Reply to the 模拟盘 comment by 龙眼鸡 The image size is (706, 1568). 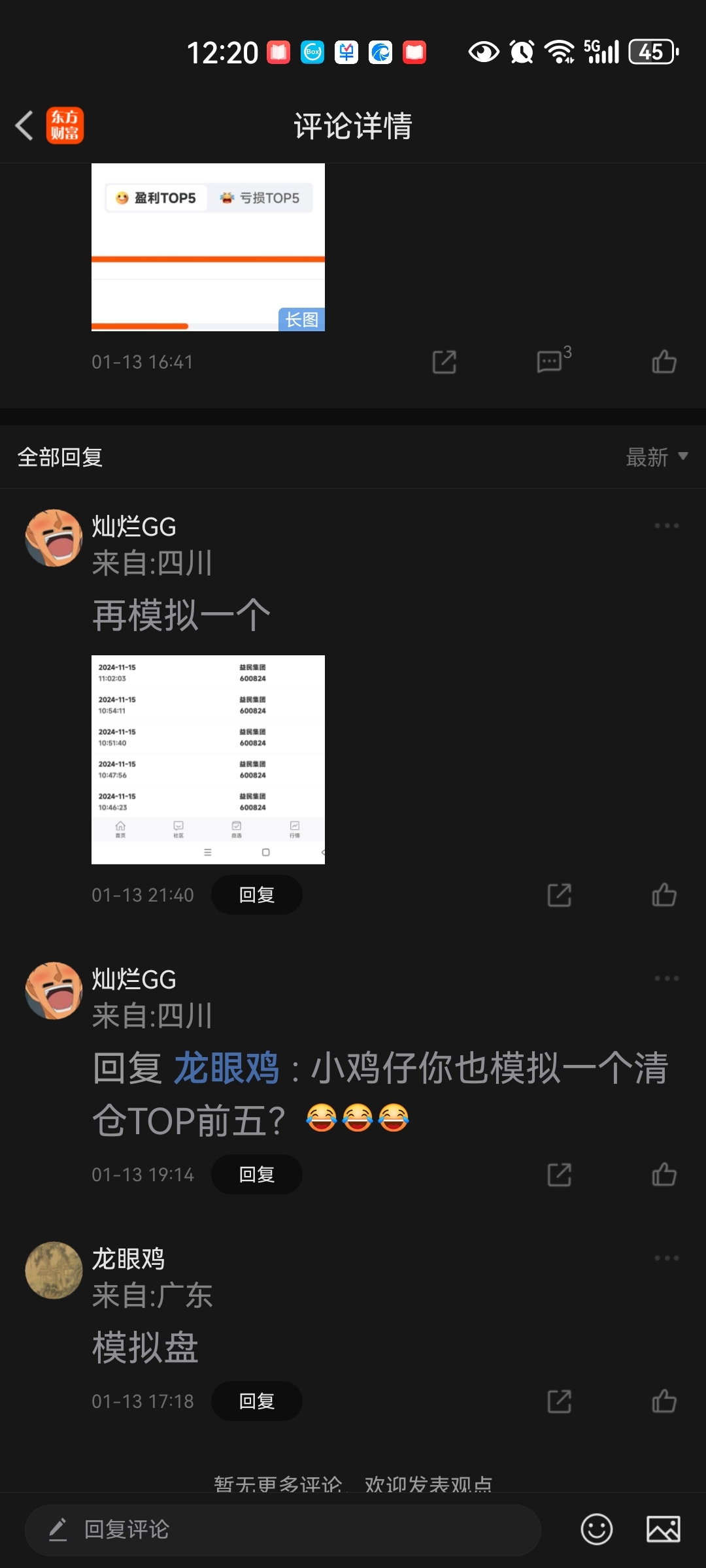[x=257, y=1401]
